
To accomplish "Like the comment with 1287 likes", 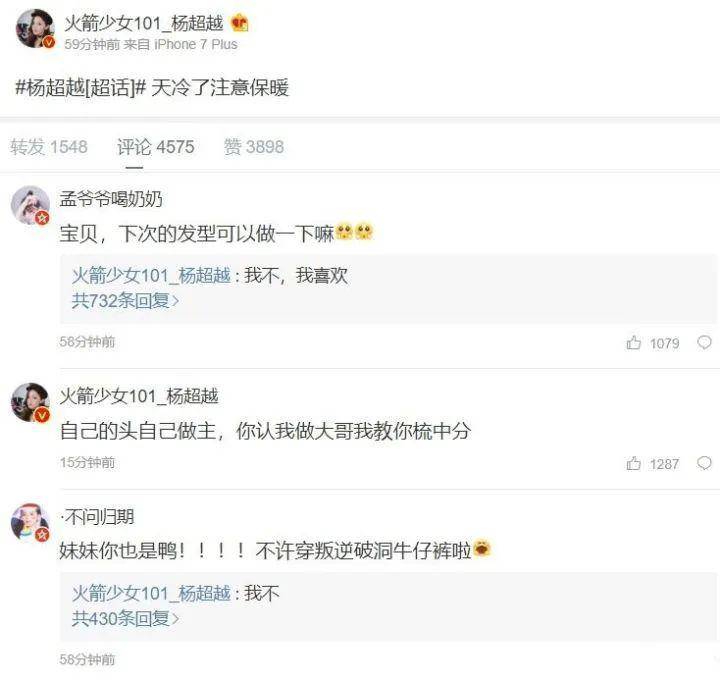I will [x=634, y=463].
